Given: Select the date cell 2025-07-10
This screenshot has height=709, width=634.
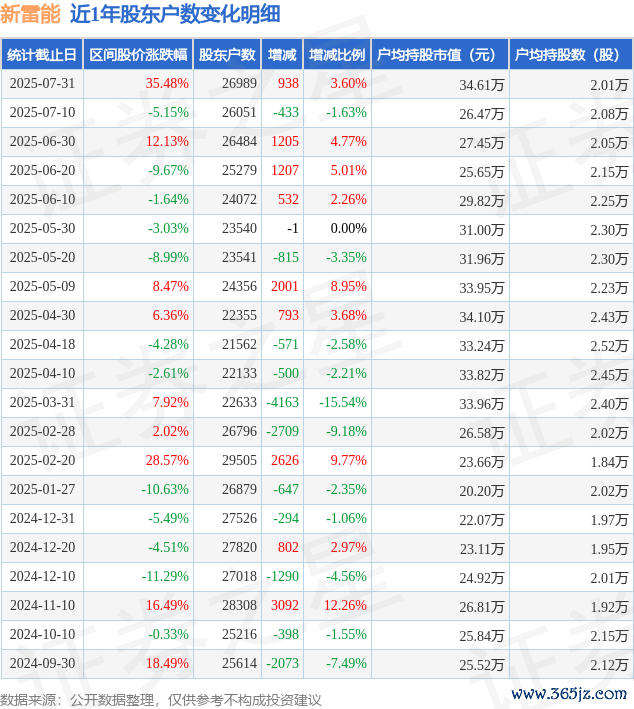Looking at the screenshot, I should click(43, 113).
